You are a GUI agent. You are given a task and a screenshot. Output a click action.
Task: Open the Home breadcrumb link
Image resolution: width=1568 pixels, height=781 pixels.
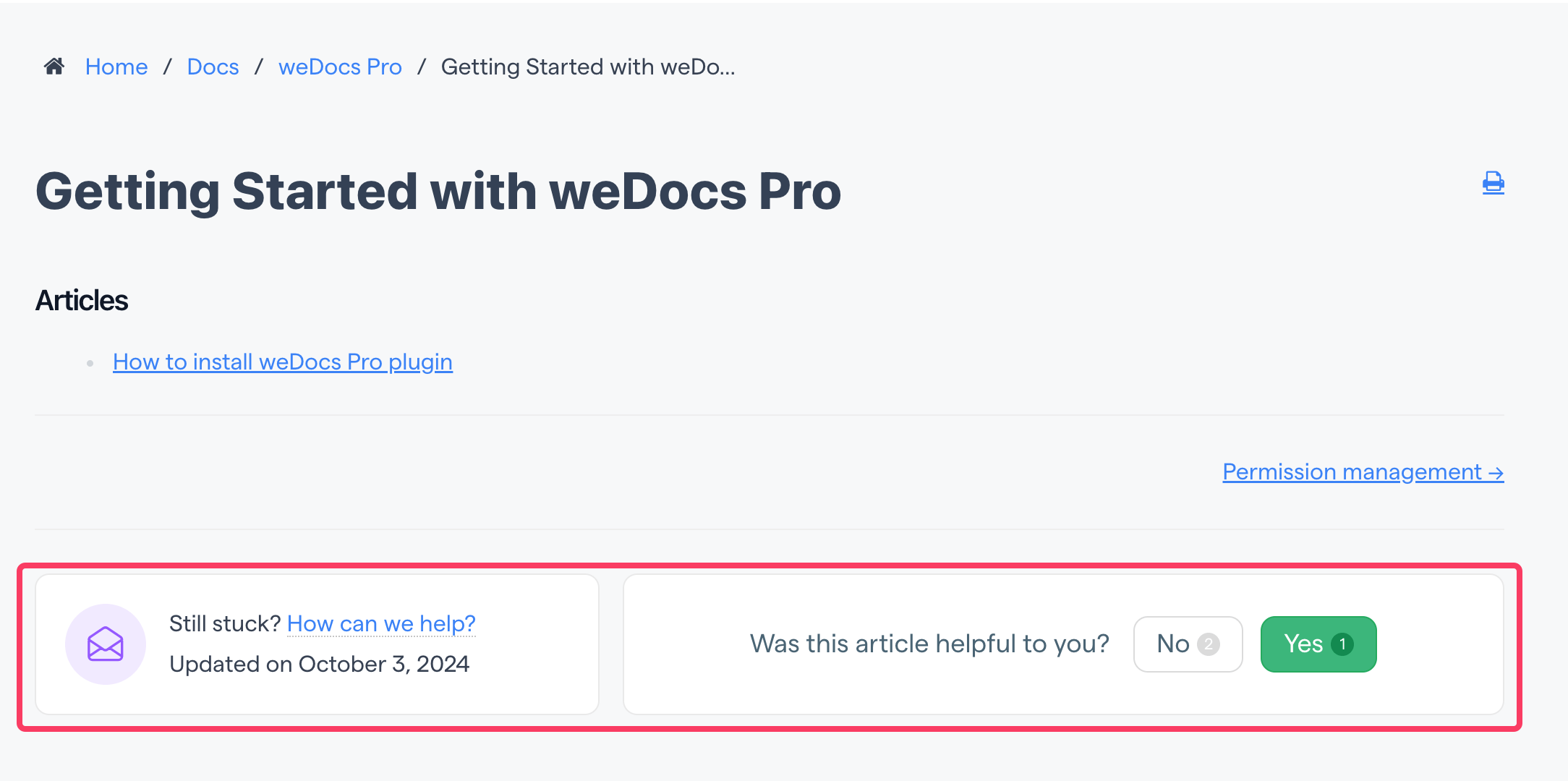[116, 67]
